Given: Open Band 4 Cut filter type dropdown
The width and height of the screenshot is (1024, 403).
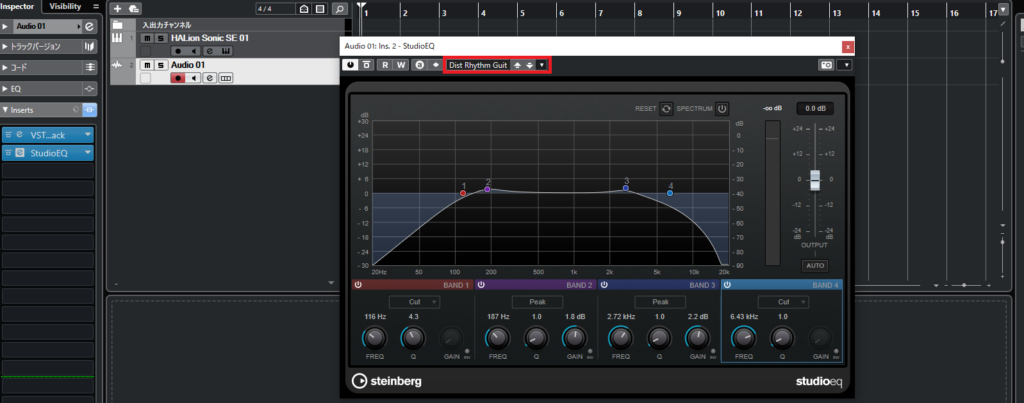Looking at the screenshot, I should tap(783, 302).
